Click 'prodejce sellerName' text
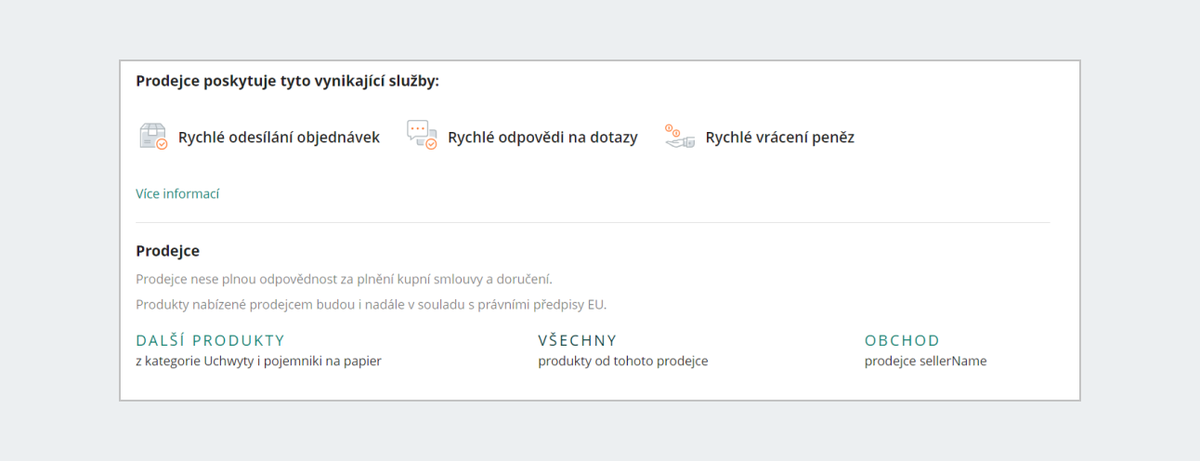 coord(926,361)
